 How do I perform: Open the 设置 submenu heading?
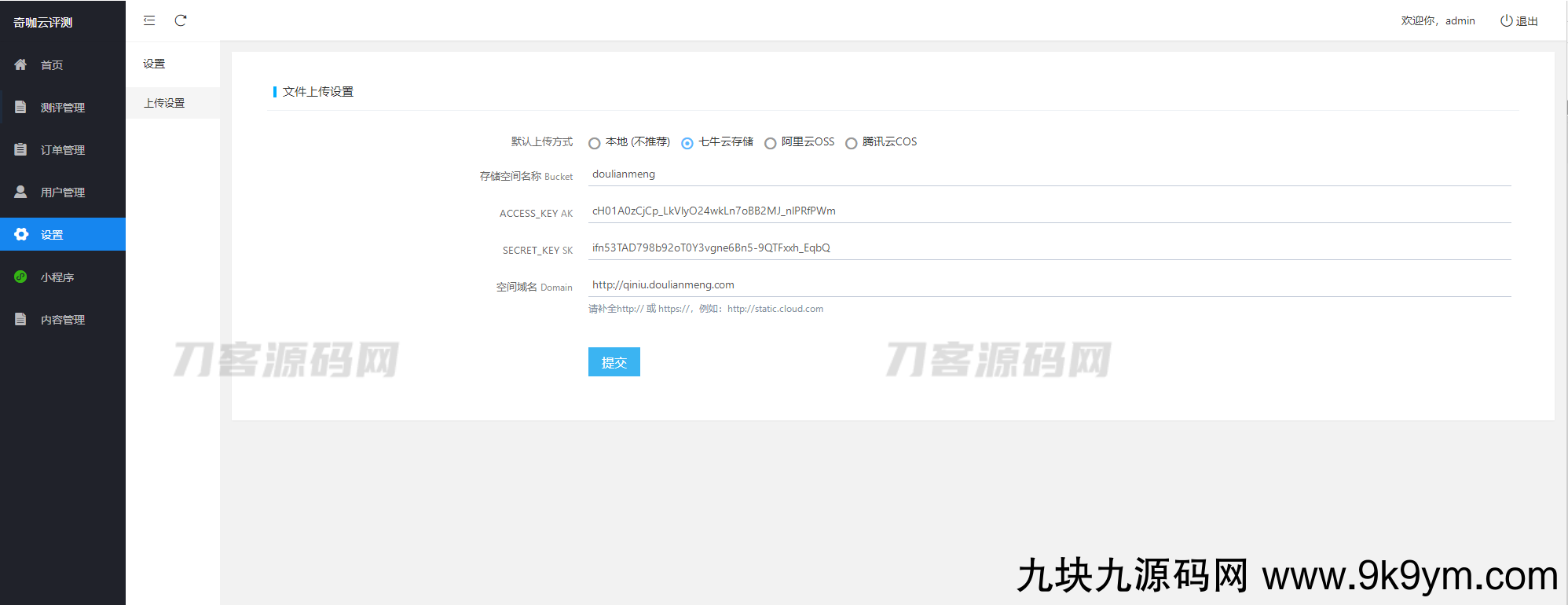154,64
